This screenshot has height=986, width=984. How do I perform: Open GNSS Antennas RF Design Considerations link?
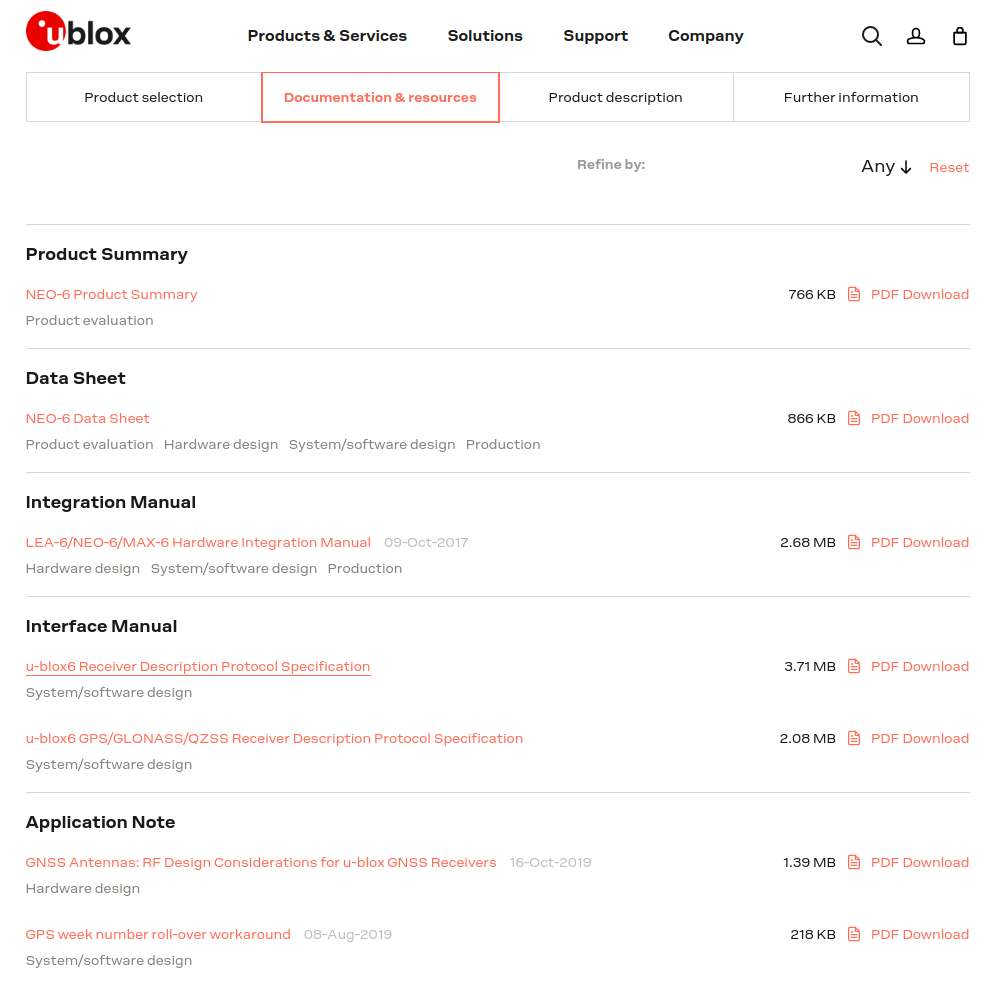click(261, 862)
